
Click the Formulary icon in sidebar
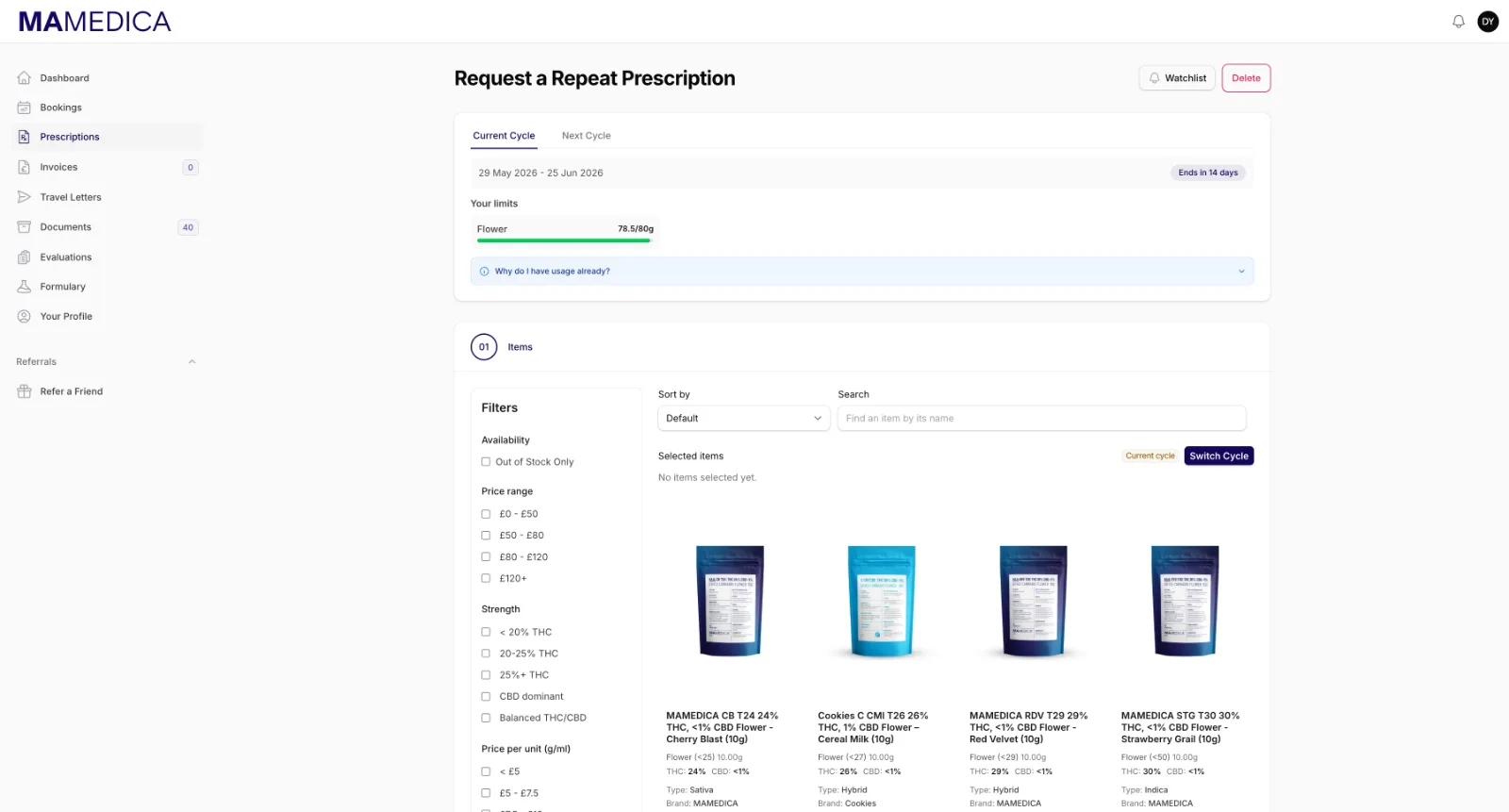click(x=25, y=287)
